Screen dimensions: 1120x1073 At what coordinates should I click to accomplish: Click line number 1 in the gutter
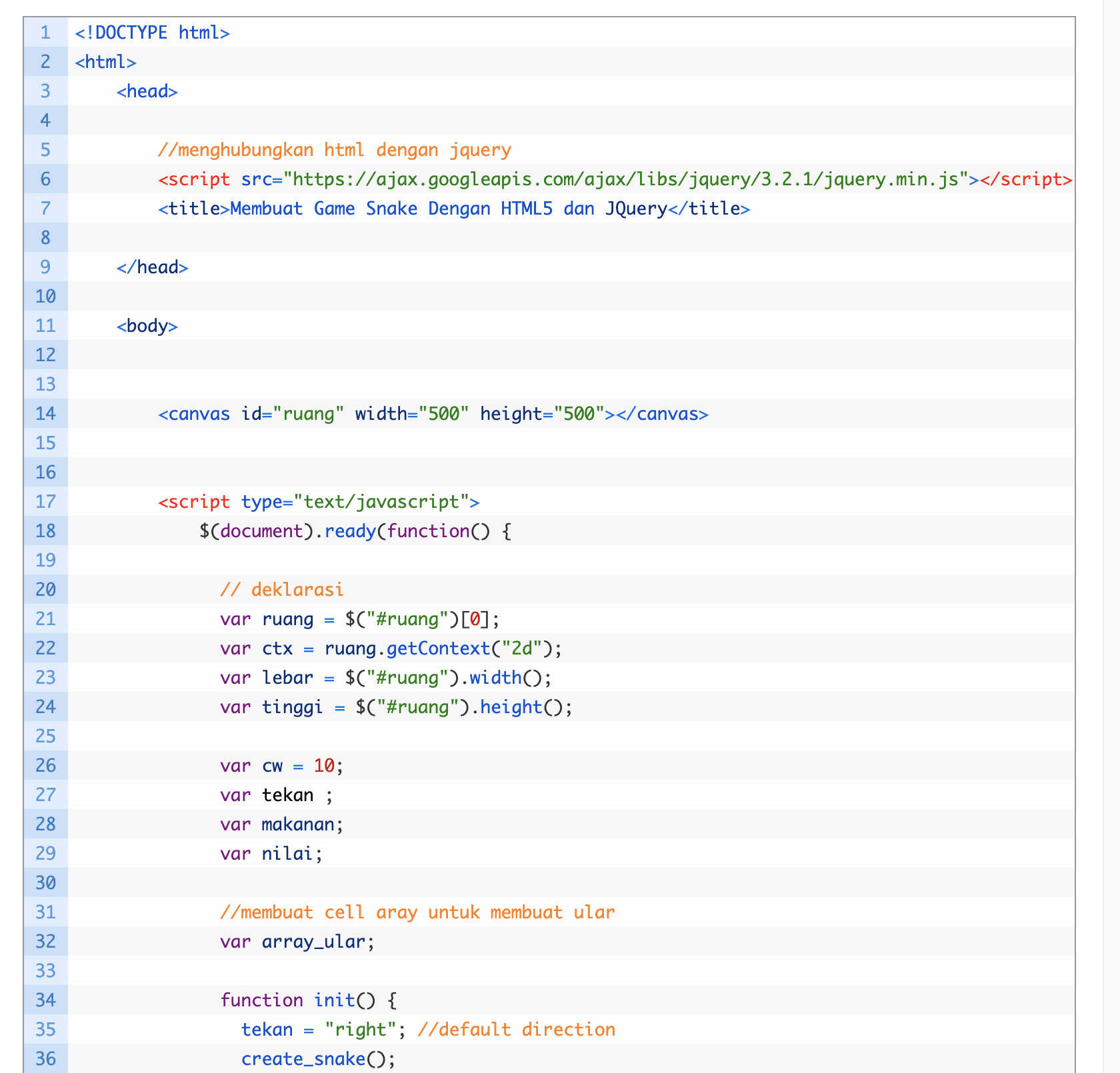pos(45,33)
